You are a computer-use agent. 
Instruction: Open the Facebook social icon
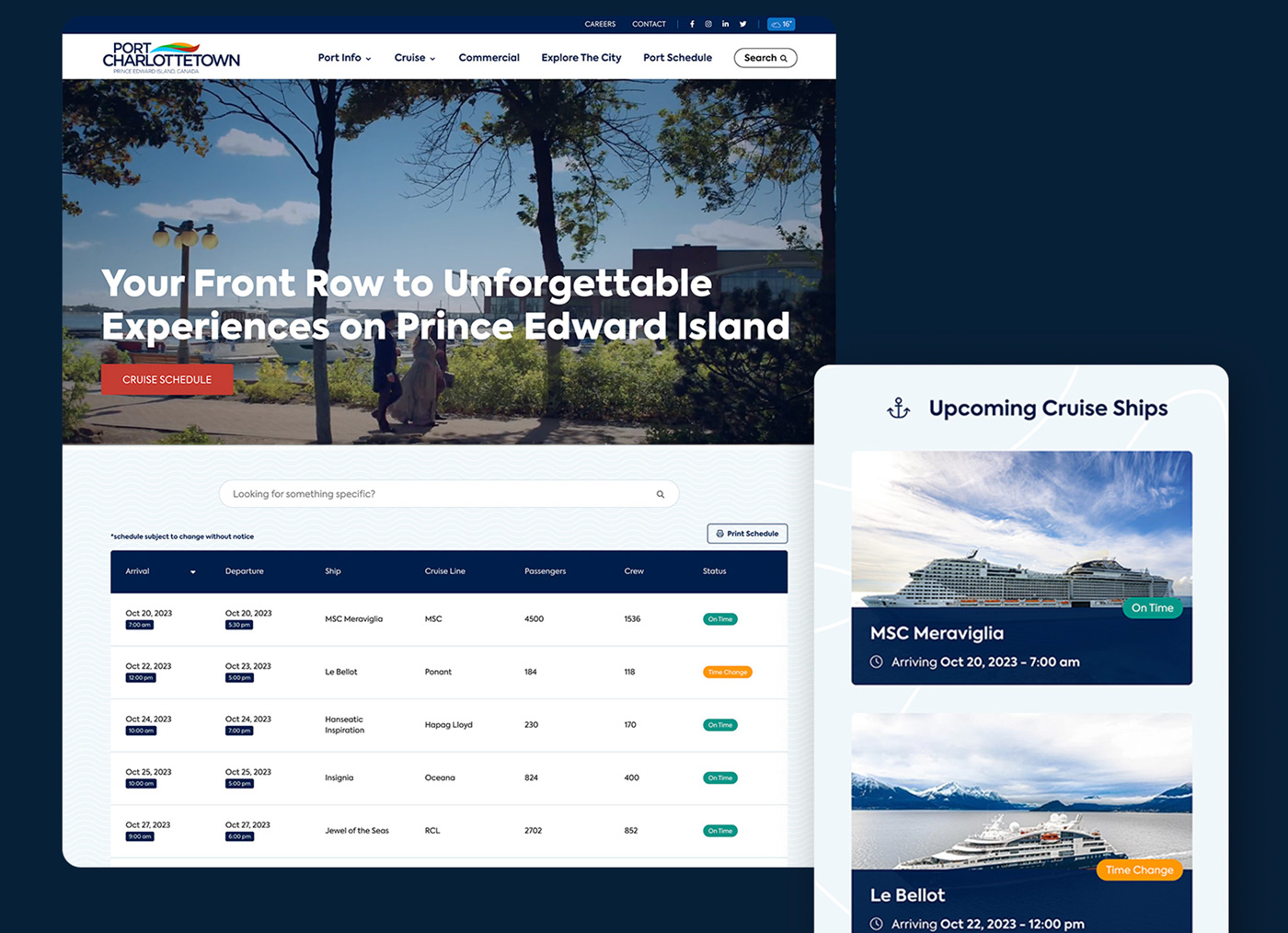click(692, 24)
